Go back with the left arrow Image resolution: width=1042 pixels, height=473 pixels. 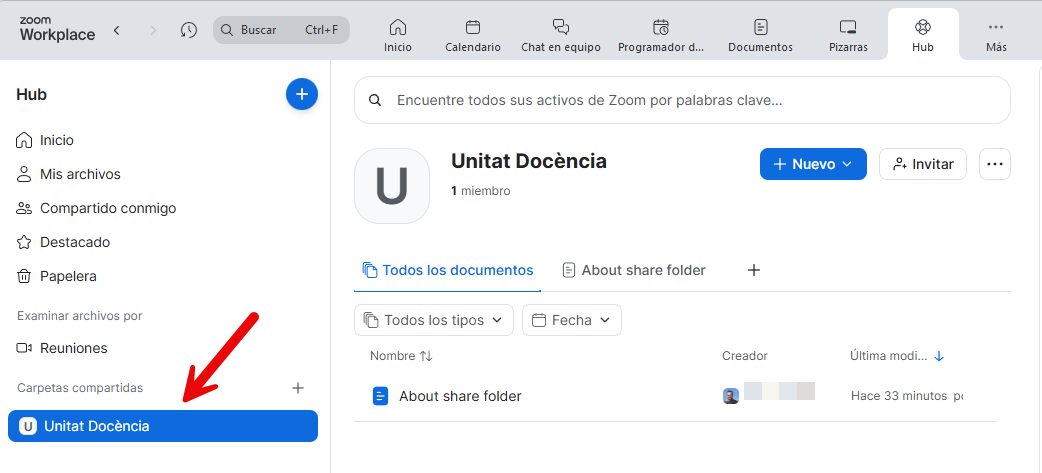coord(117,30)
